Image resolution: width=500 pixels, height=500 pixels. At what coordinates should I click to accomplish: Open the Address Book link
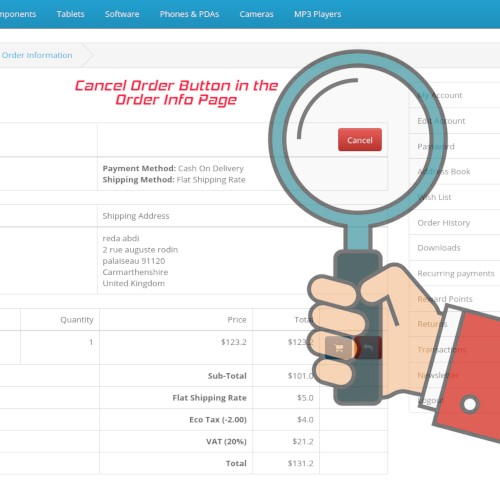click(444, 172)
